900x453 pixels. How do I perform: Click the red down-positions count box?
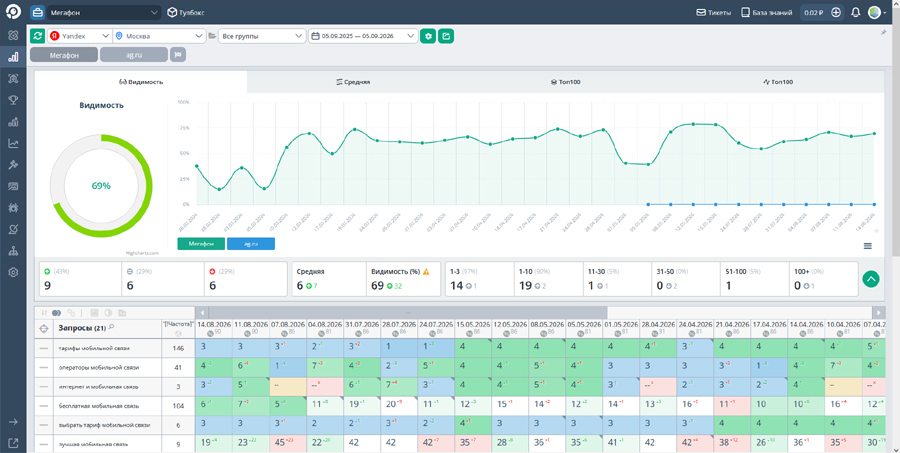click(246, 279)
